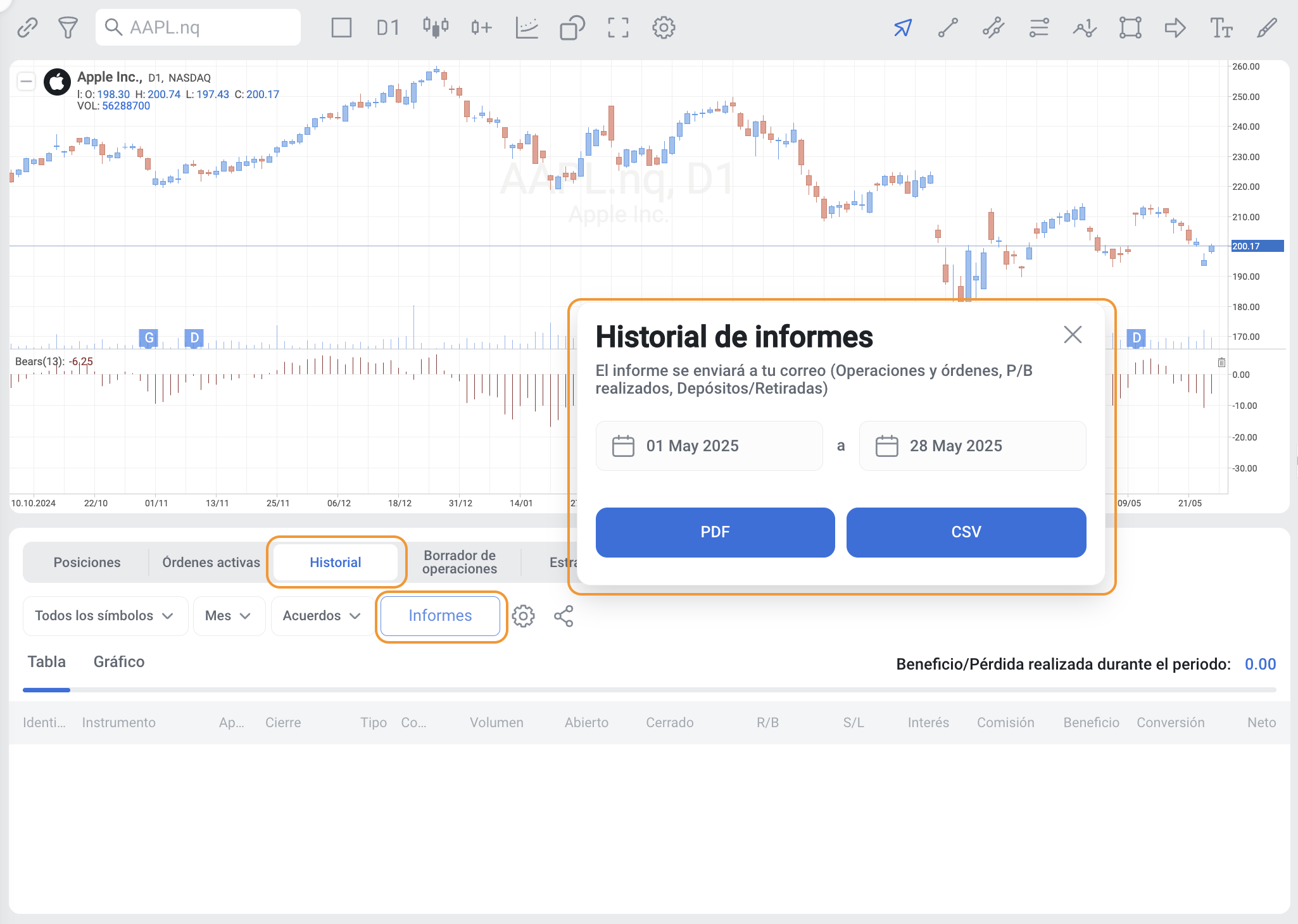This screenshot has height=924, width=1298.
Task: Switch to Gráfico view
Action: [119, 662]
